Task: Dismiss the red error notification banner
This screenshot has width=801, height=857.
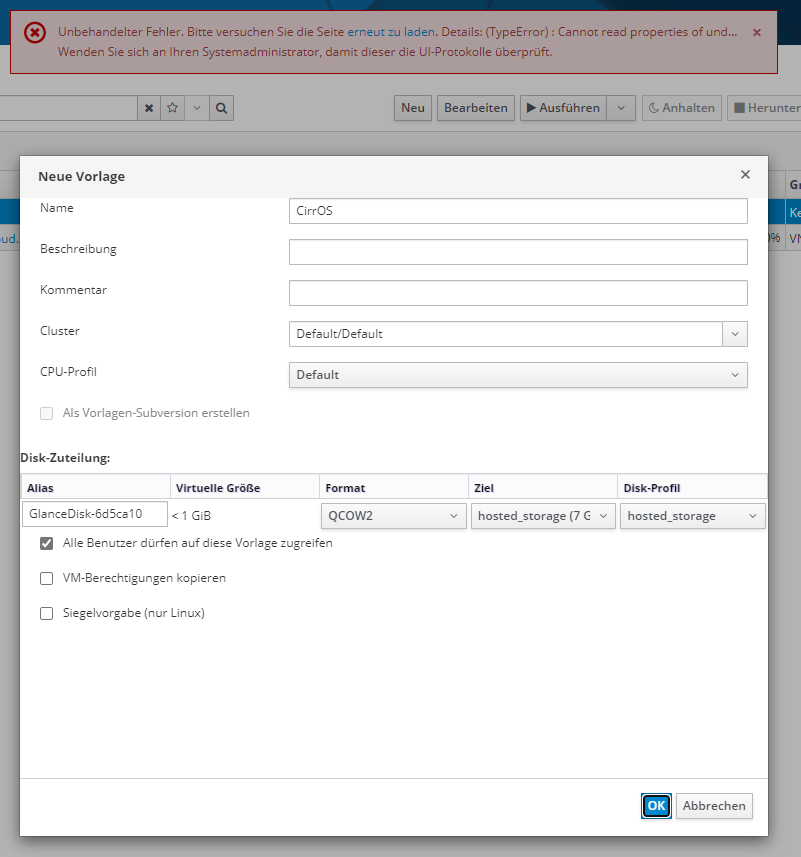Action: pos(756,33)
